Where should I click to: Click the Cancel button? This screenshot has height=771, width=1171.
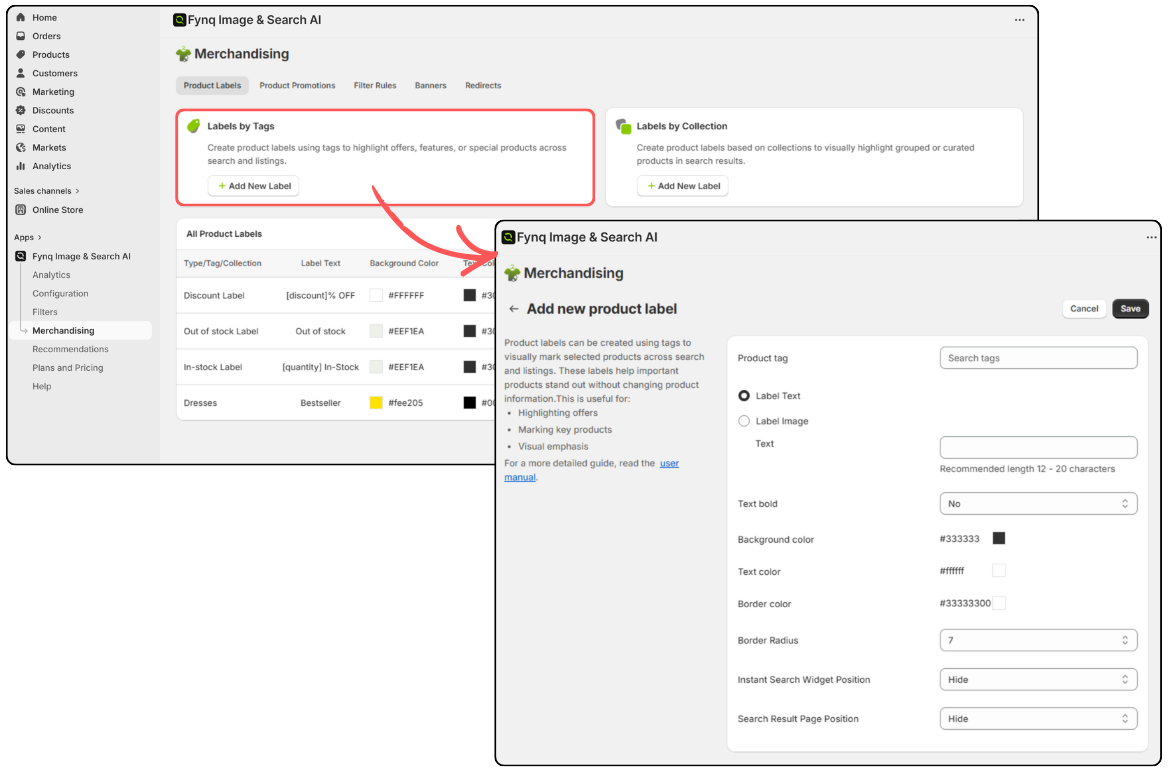tap(1084, 309)
